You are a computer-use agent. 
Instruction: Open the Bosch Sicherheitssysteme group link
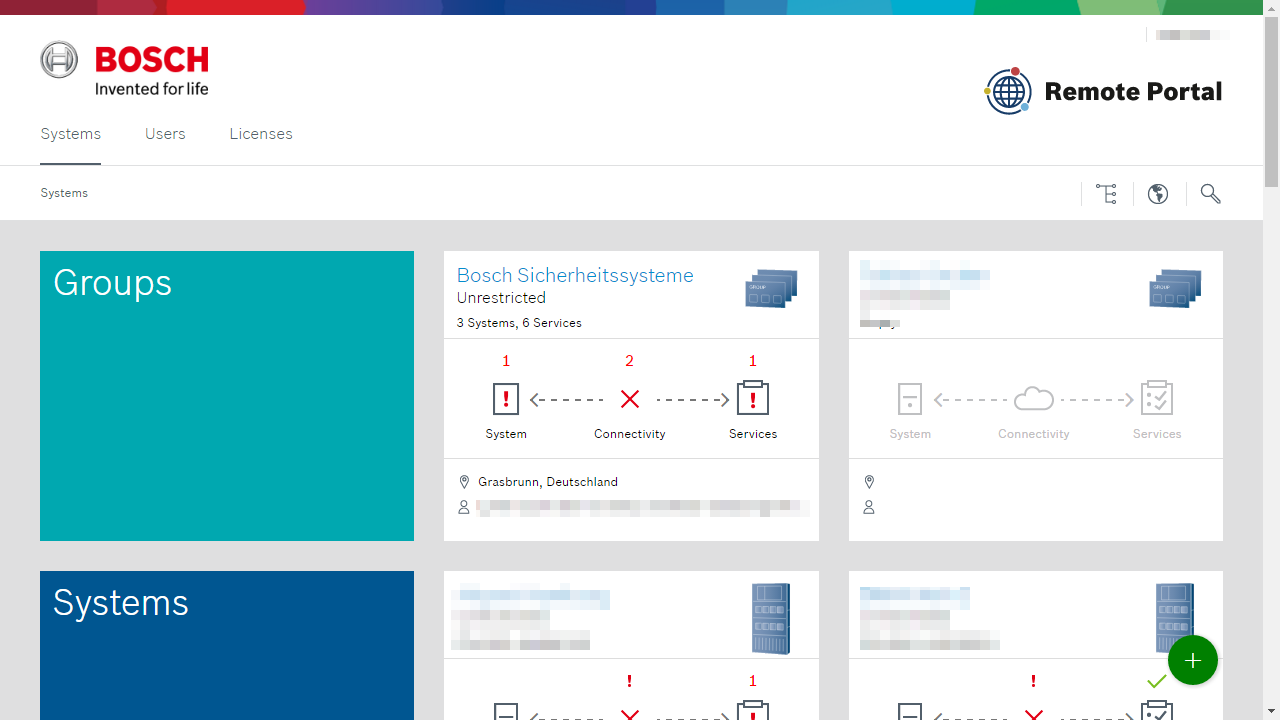[575, 275]
